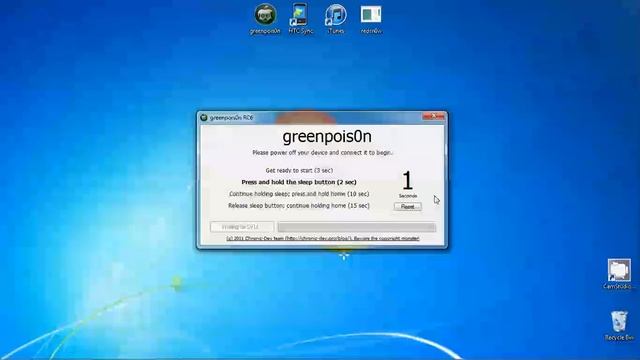Click 'Please power off your device' instruction text
Viewport: 640px width, 360px height.
click(x=322, y=153)
